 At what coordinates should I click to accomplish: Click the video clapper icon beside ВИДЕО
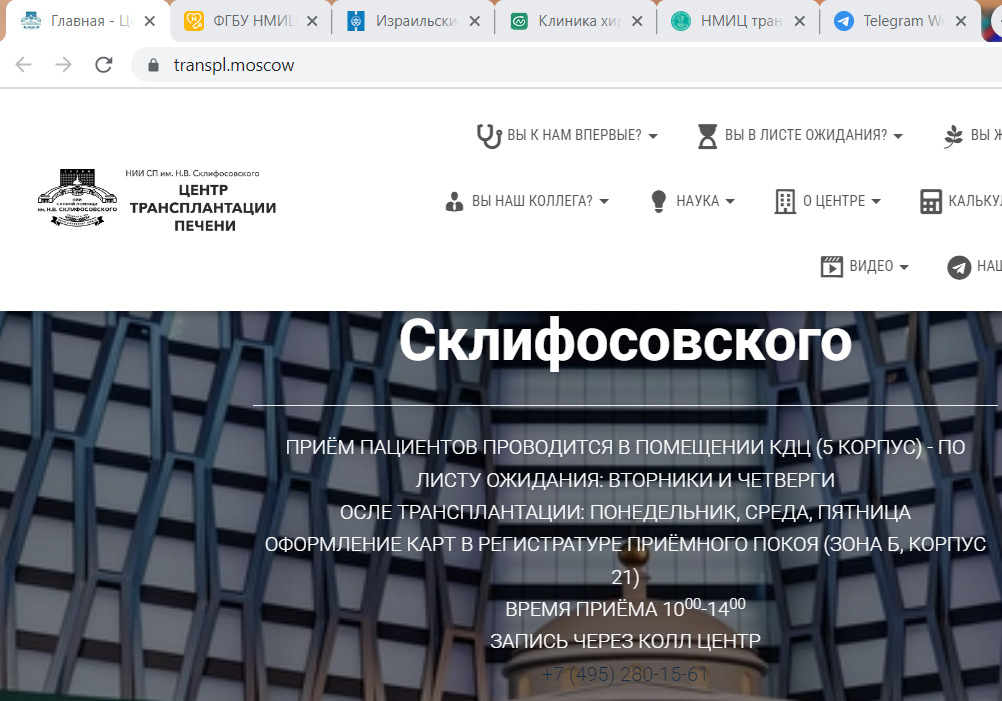click(831, 266)
